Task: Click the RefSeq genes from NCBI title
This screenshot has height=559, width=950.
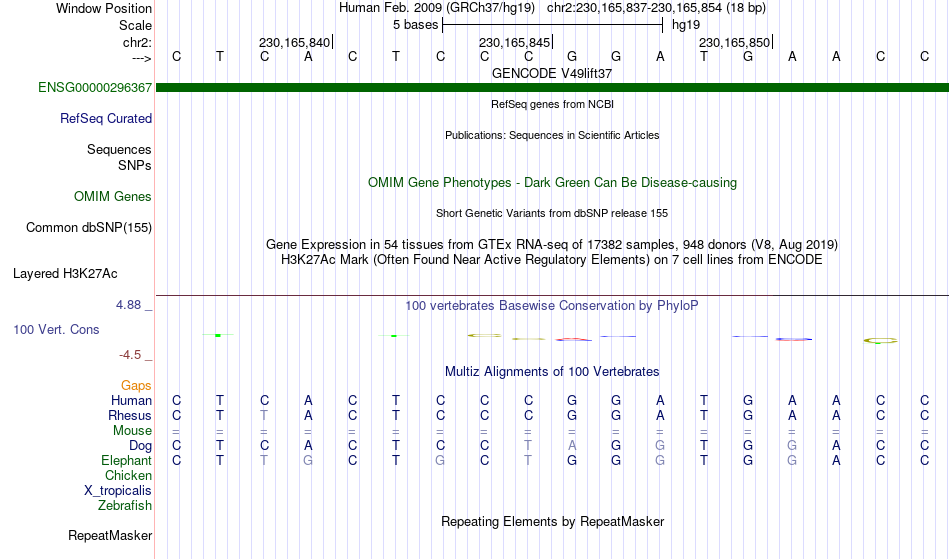Action: coord(553,104)
